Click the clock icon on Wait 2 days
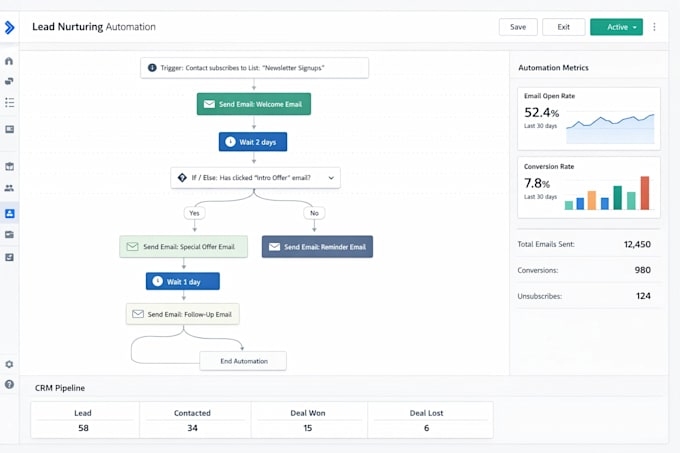 click(231, 142)
